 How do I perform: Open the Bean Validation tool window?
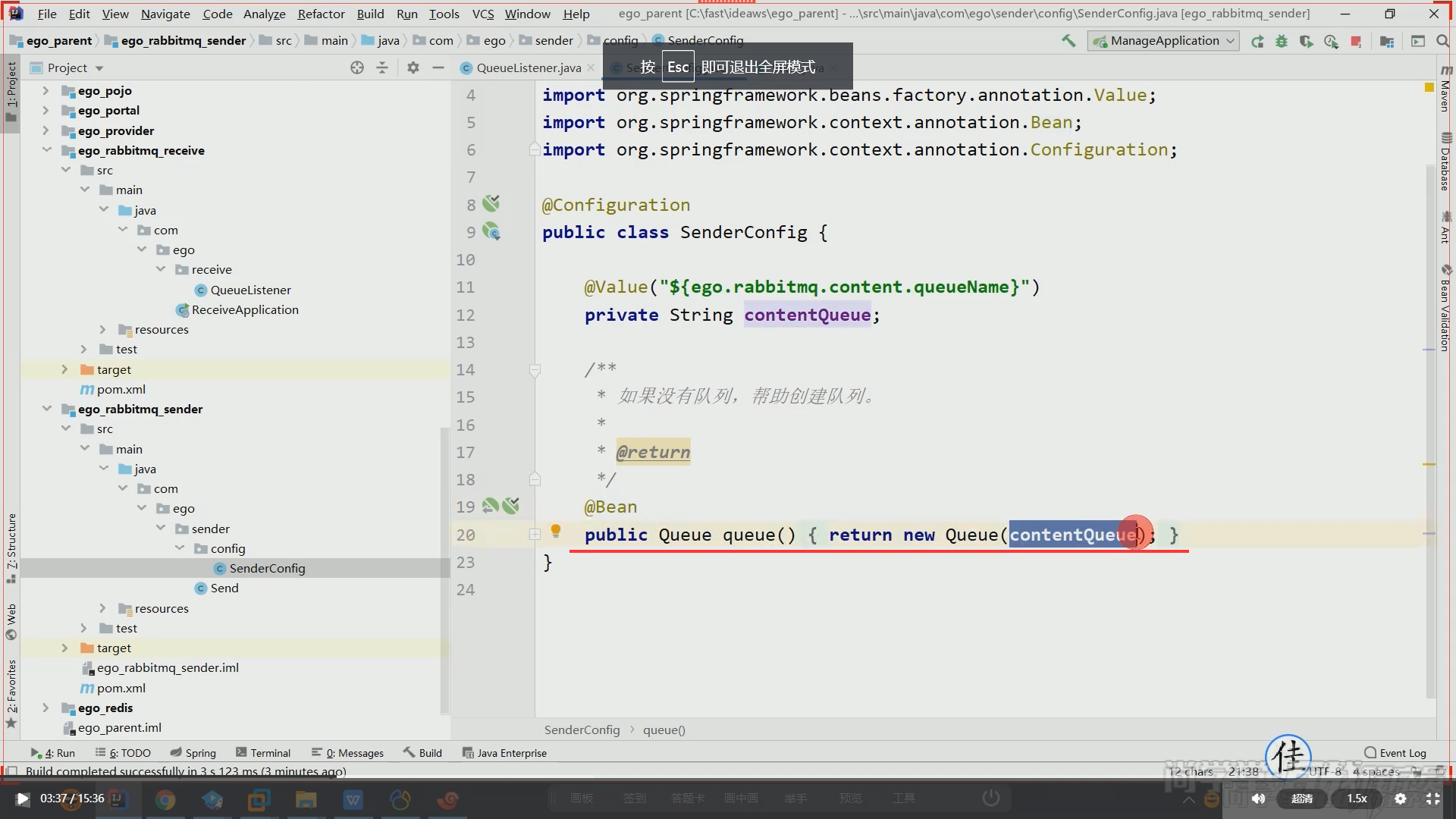point(1445,309)
